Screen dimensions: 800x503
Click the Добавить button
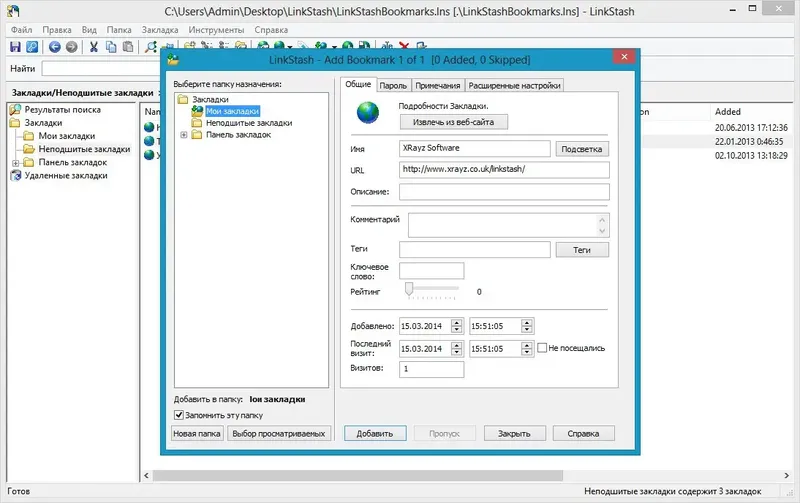click(x=375, y=434)
